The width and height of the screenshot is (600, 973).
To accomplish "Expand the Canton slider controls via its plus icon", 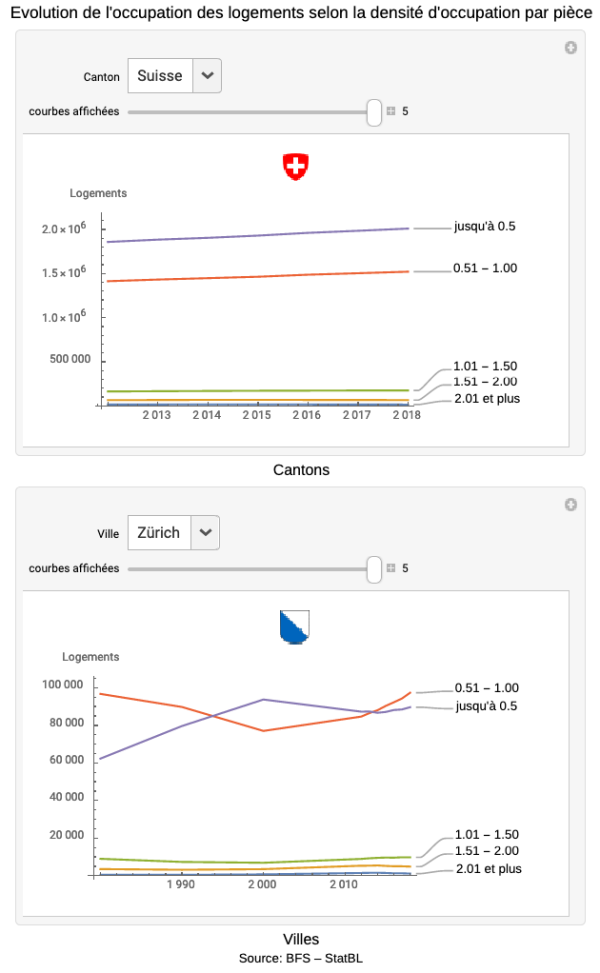I will (x=391, y=111).
